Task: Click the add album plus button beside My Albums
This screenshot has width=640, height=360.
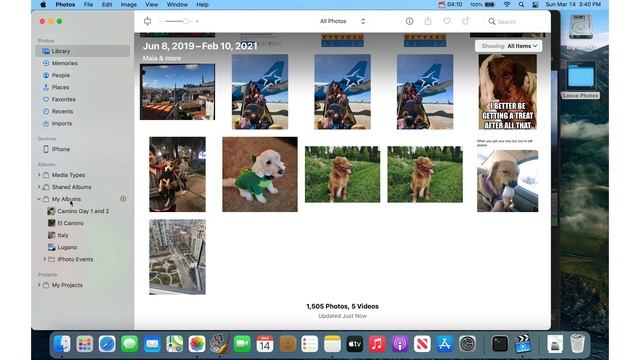Action: pos(123,199)
